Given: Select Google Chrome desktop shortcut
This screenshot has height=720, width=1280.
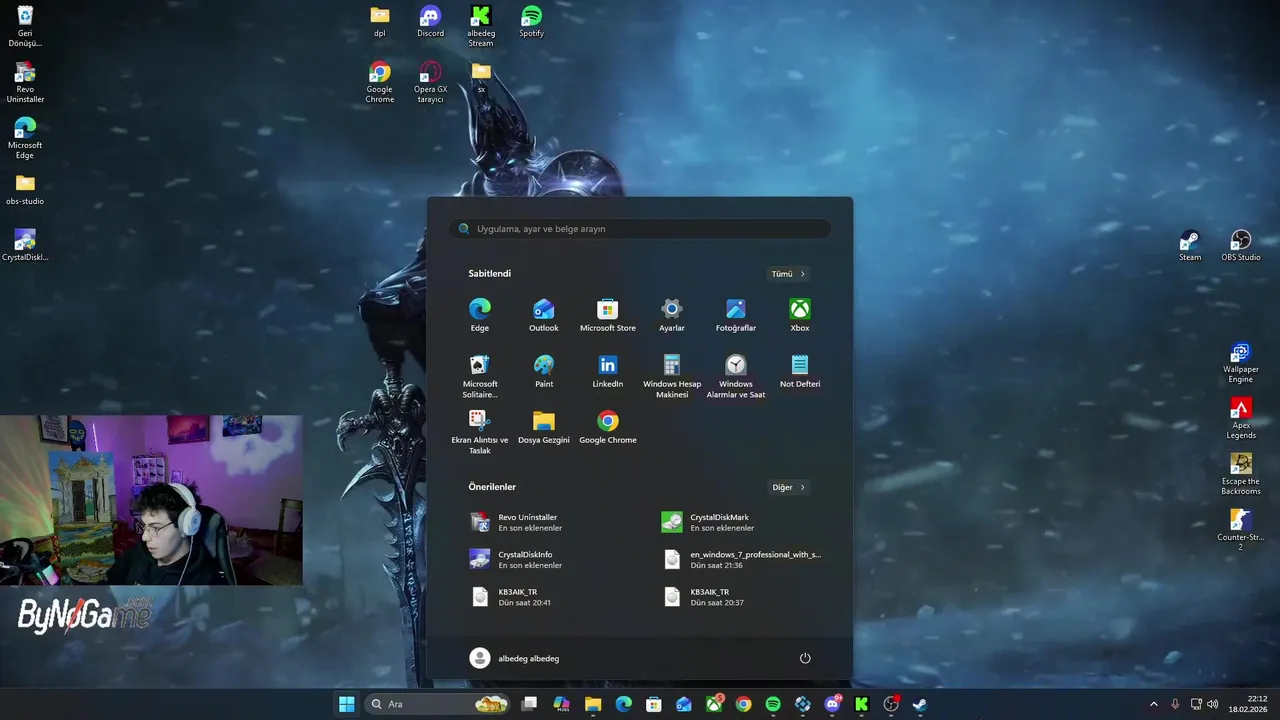Looking at the screenshot, I should (x=380, y=82).
